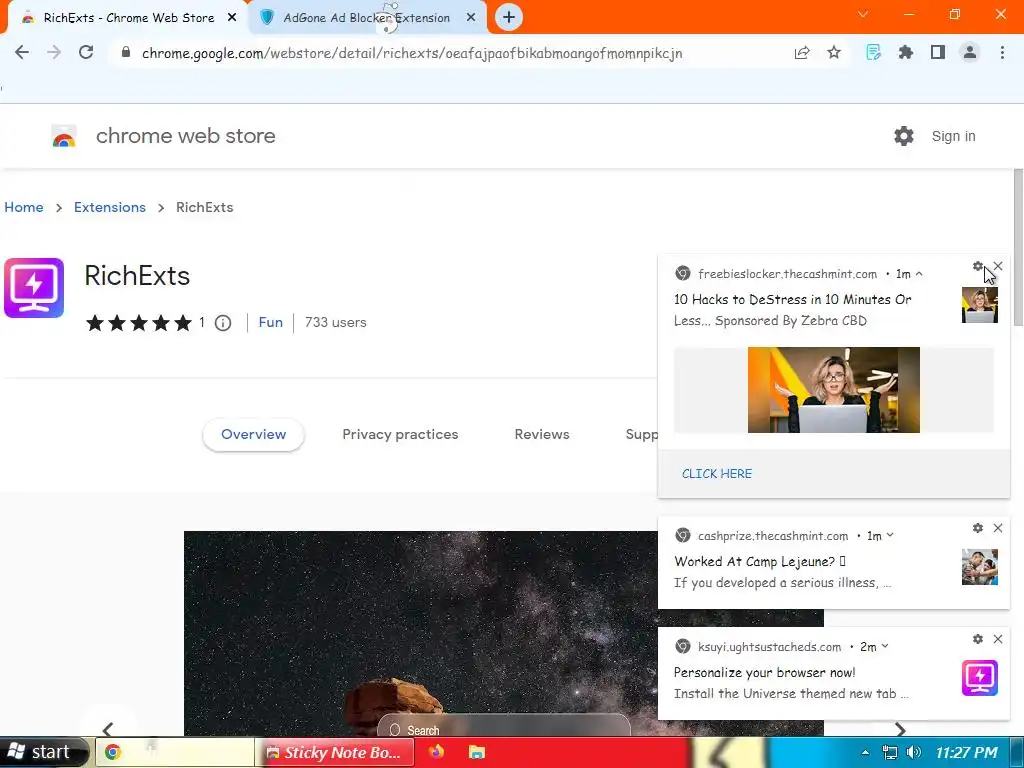This screenshot has height=768, width=1024.
Task: Click the woman-with-laptop notification image
Action: click(833, 390)
